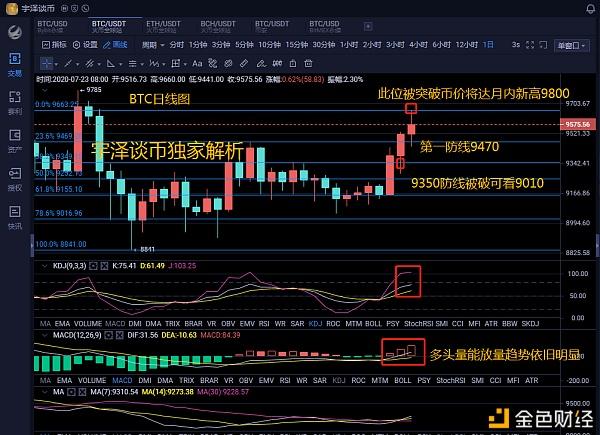Toggle OBV indicator in the MACD panel row
The image size is (600, 435).
coord(246,381)
